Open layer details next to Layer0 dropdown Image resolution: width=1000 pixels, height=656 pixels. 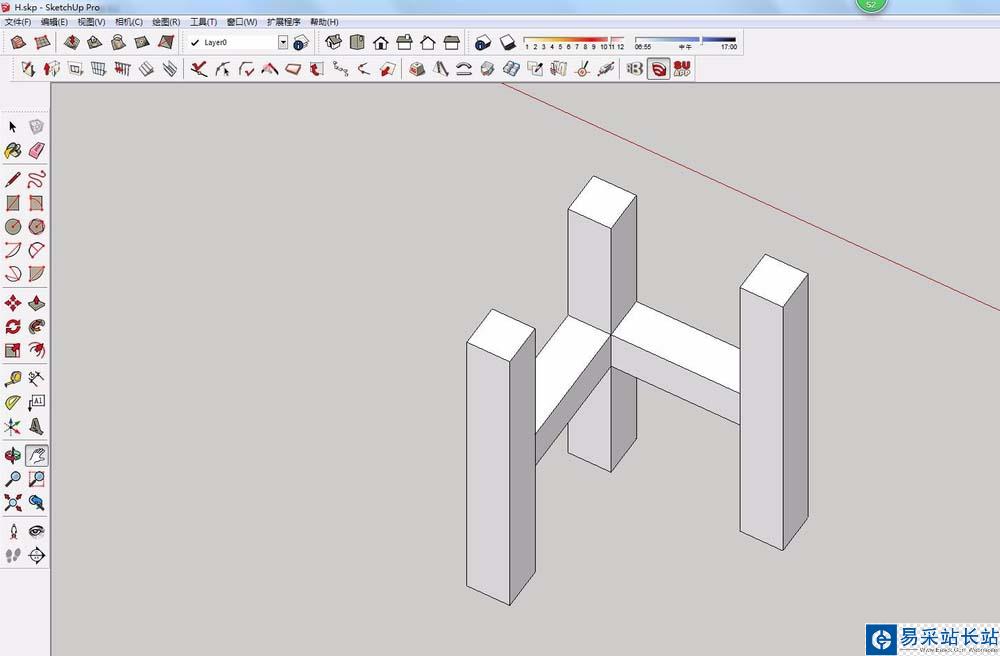[301, 43]
